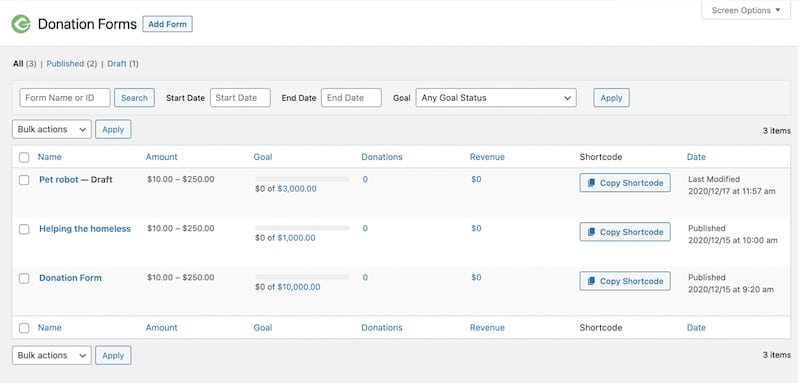Click Pet robot goal progress bar
The width and height of the screenshot is (800, 383).
303,179
